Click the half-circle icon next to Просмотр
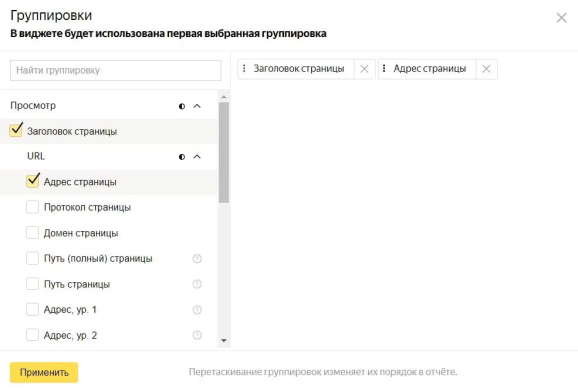Screen dimensions: 578x391 [x=182, y=106]
